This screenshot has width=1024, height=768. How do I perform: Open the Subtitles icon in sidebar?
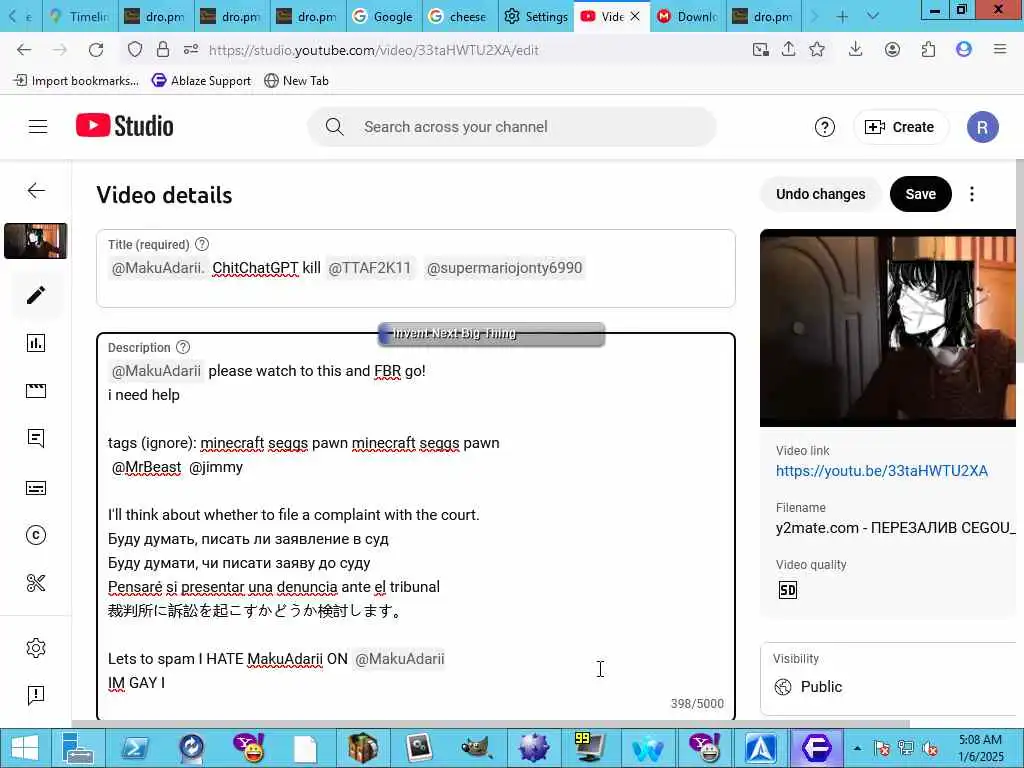[36, 487]
